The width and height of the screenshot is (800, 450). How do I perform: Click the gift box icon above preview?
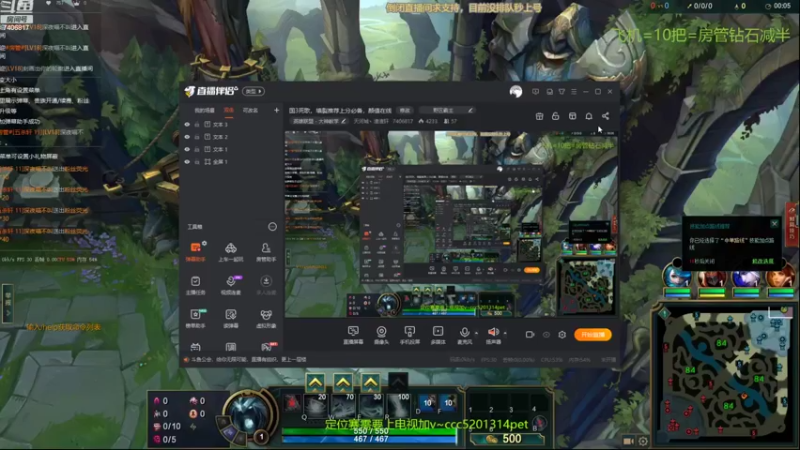point(539,116)
